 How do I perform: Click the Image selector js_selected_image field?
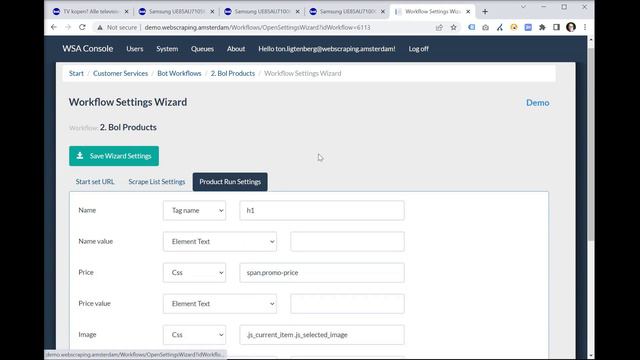322,335
